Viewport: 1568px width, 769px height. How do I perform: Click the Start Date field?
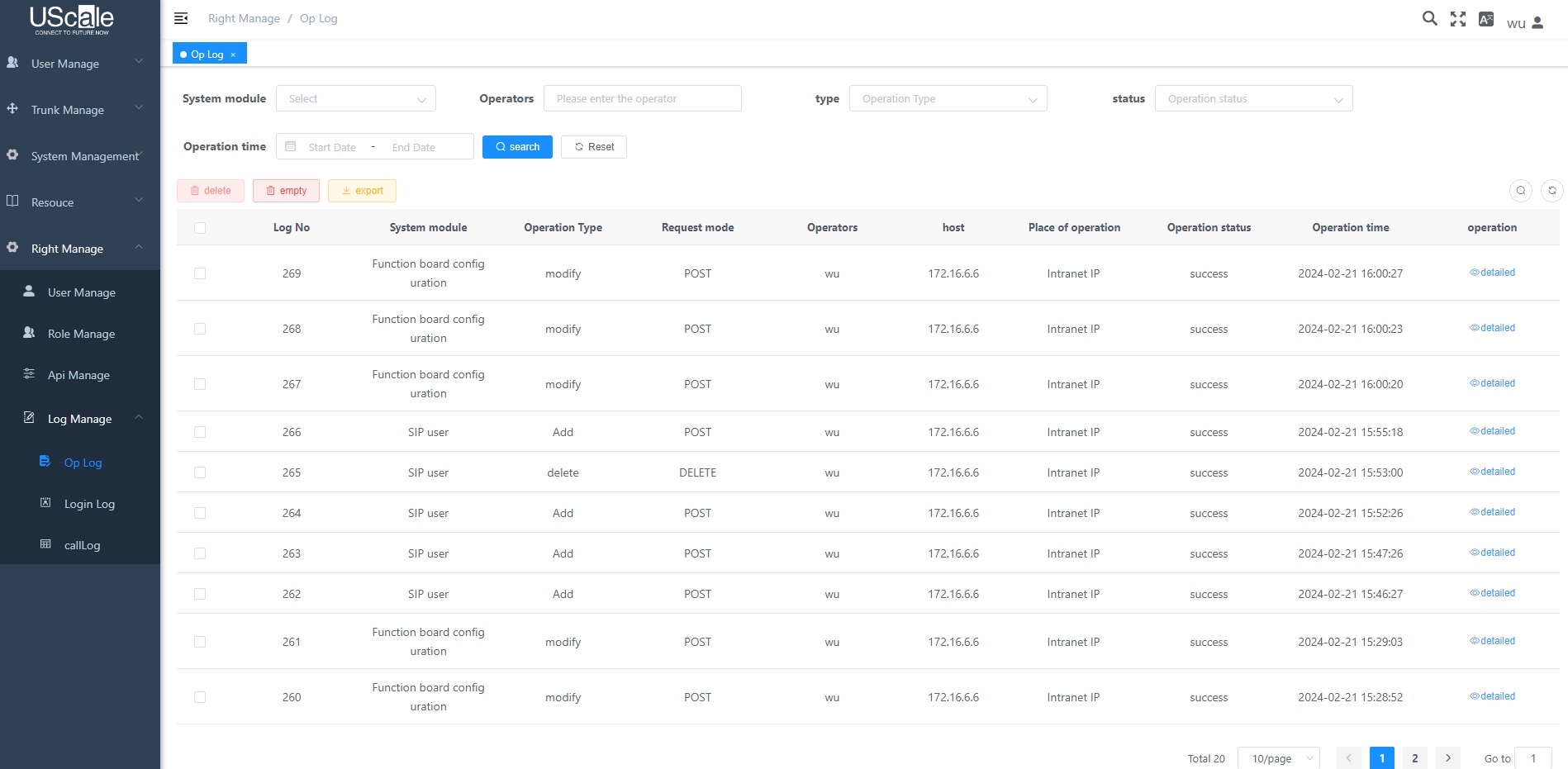click(332, 147)
